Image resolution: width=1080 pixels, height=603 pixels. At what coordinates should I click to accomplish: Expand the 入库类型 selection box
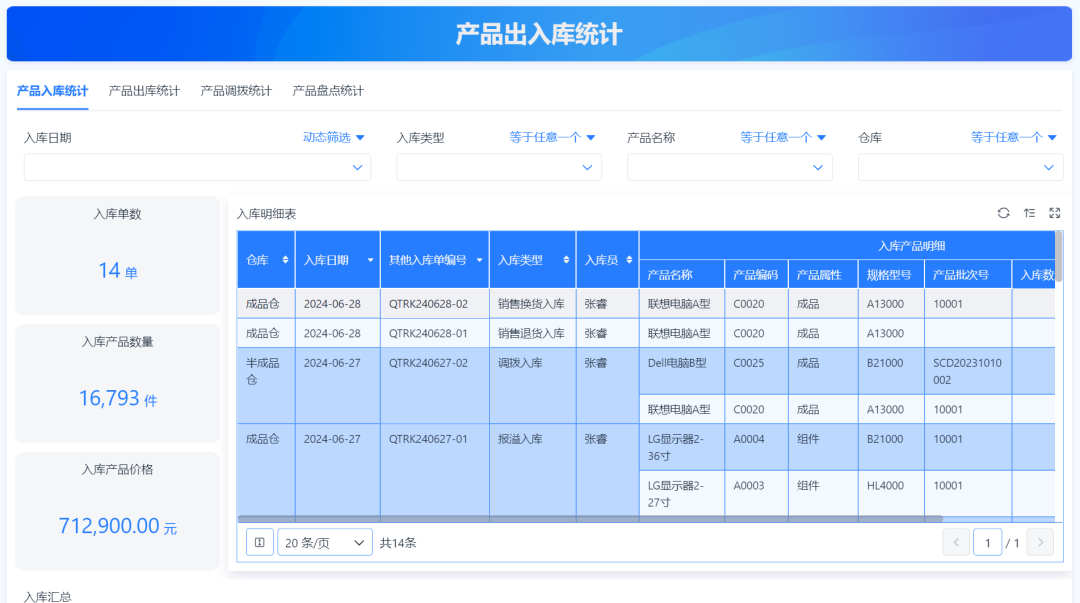point(499,168)
